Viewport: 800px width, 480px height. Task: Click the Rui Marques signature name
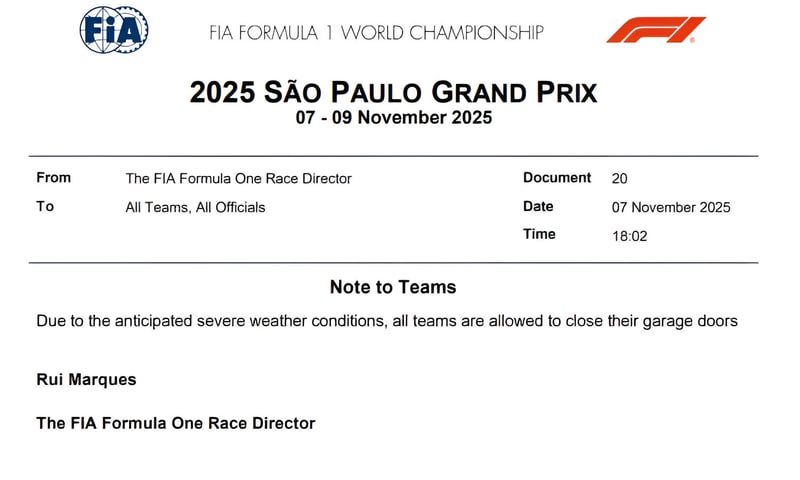click(86, 380)
